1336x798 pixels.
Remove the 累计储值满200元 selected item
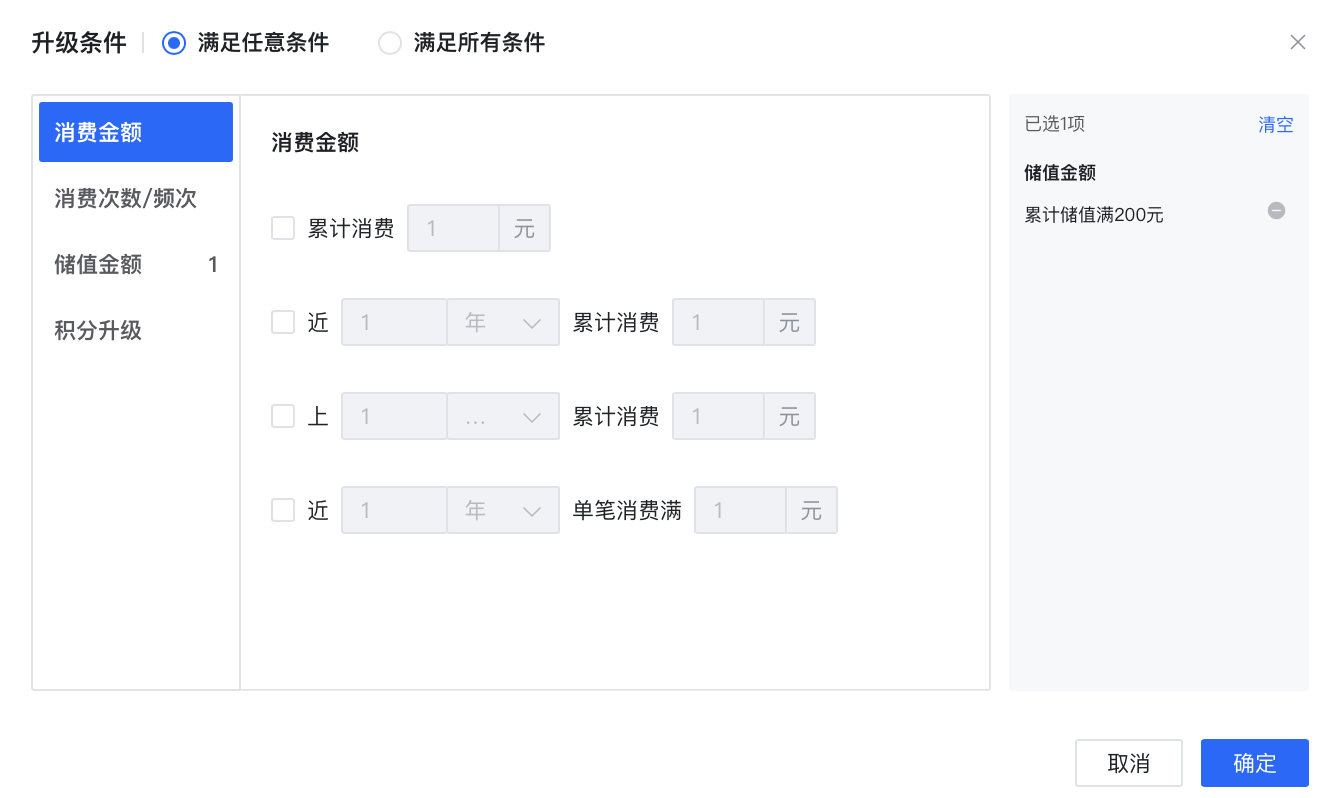click(x=1276, y=211)
